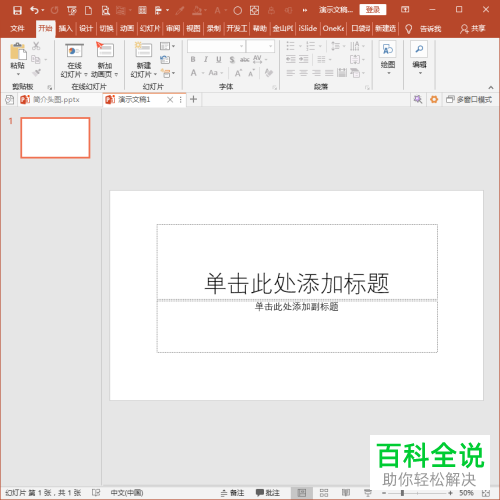The height and width of the screenshot is (500, 500).
Task: Click the zoom slider handle
Action: [x=402, y=493]
